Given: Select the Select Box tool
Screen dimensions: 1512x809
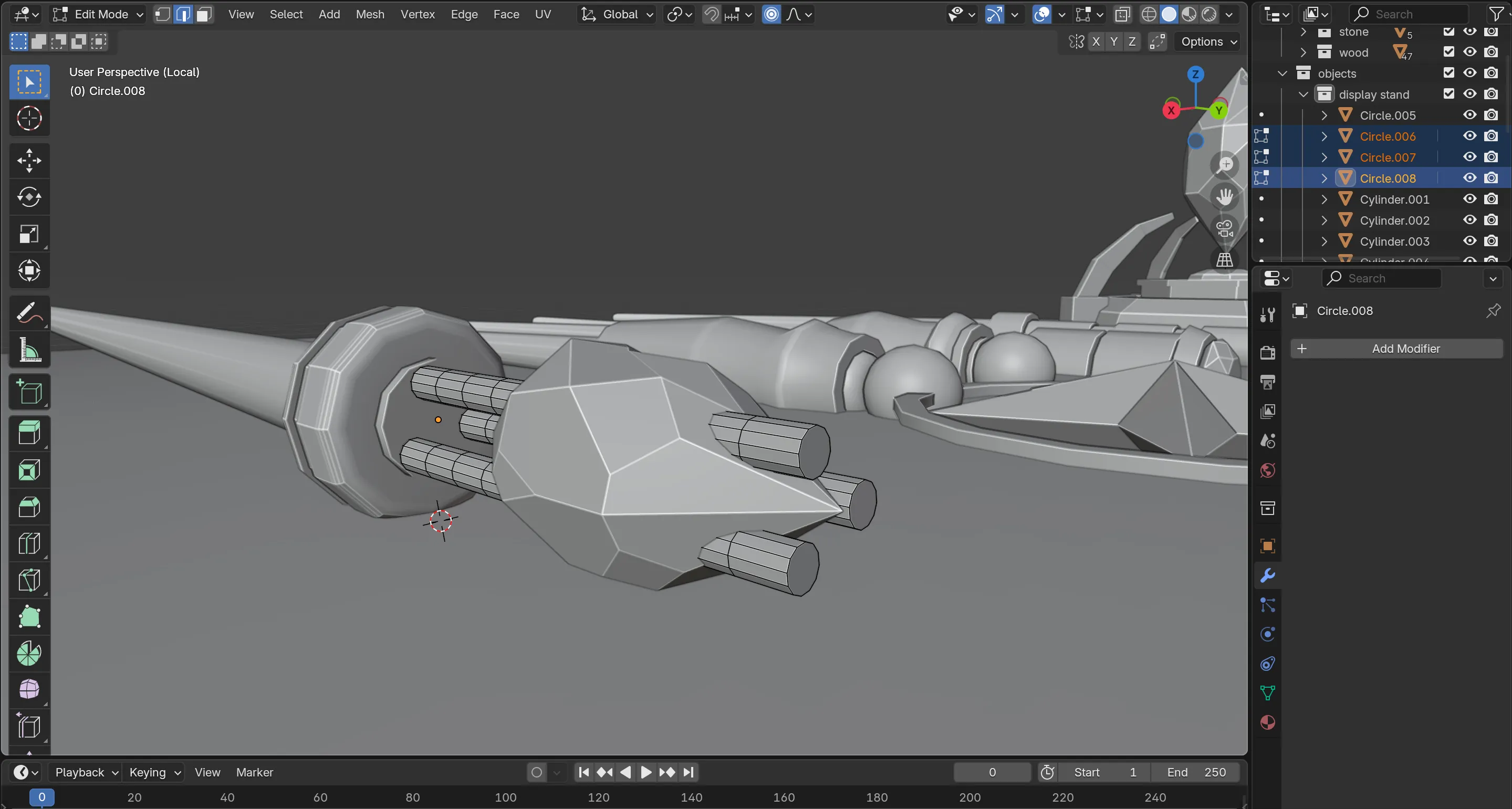Looking at the screenshot, I should [x=29, y=81].
